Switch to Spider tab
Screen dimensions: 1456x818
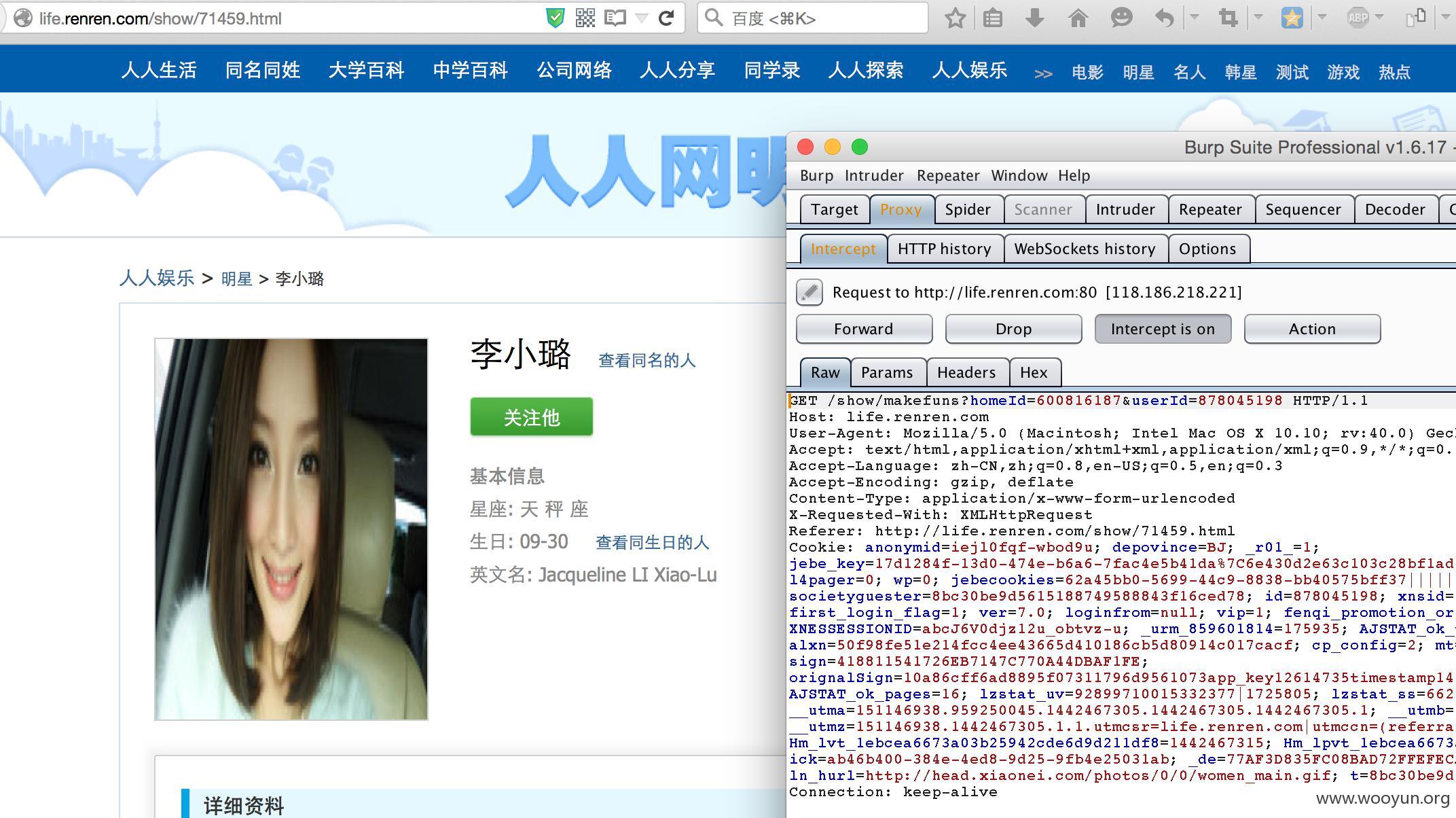(968, 209)
